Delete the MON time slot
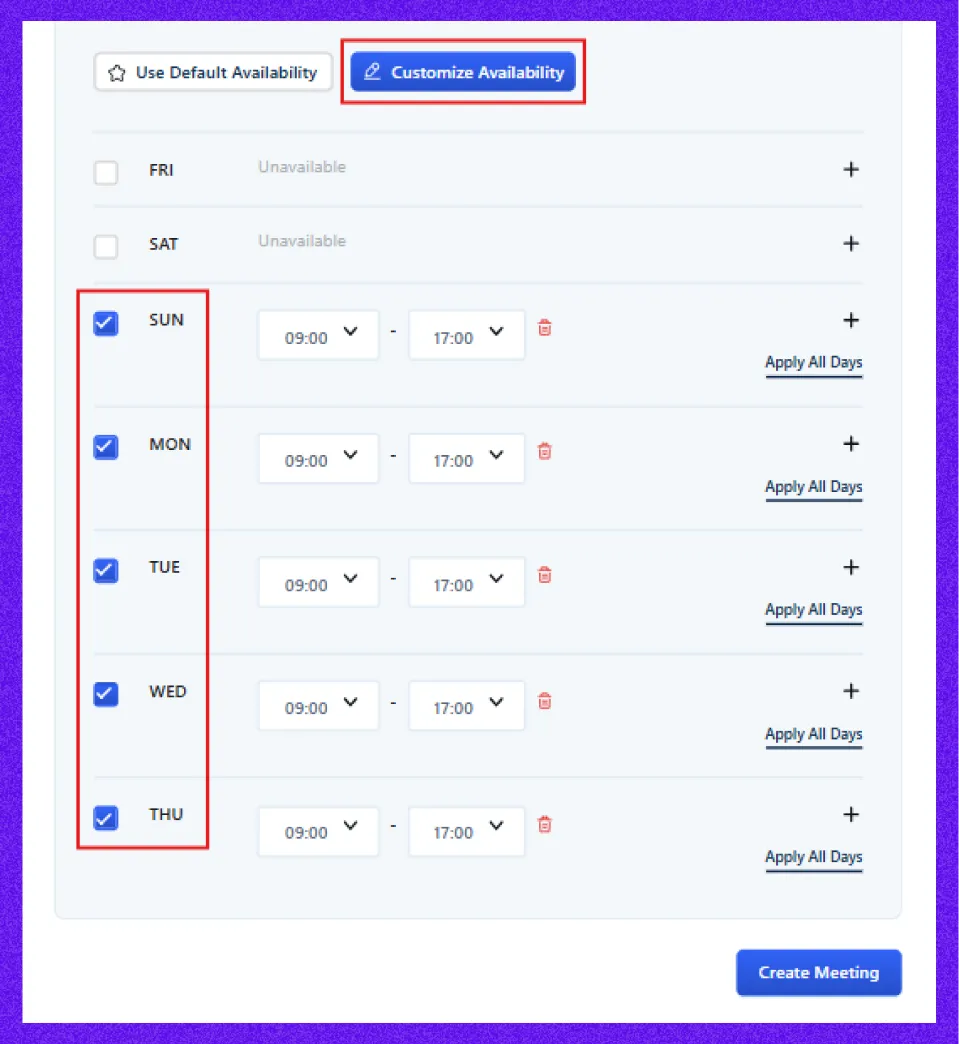Image resolution: width=959 pixels, height=1044 pixels. (x=545, y=451)
